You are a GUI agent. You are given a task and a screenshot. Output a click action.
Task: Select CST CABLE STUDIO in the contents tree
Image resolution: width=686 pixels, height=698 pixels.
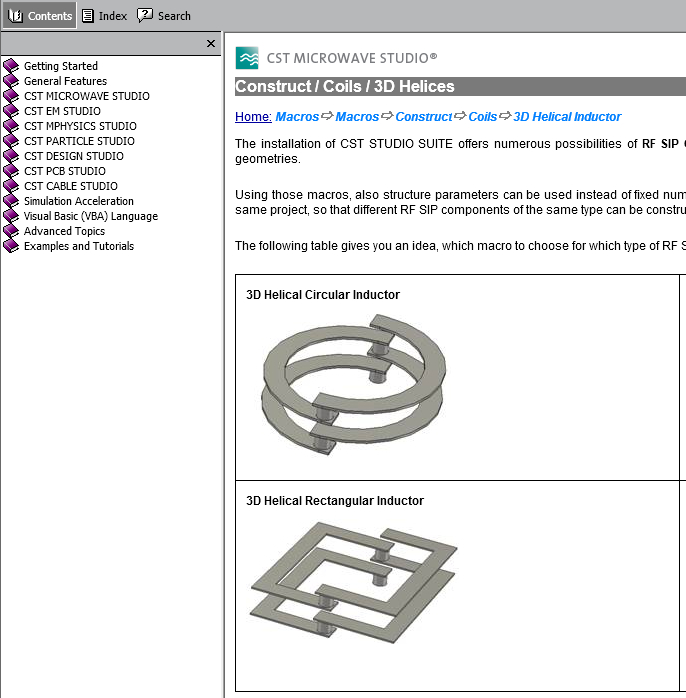[71, 186]
